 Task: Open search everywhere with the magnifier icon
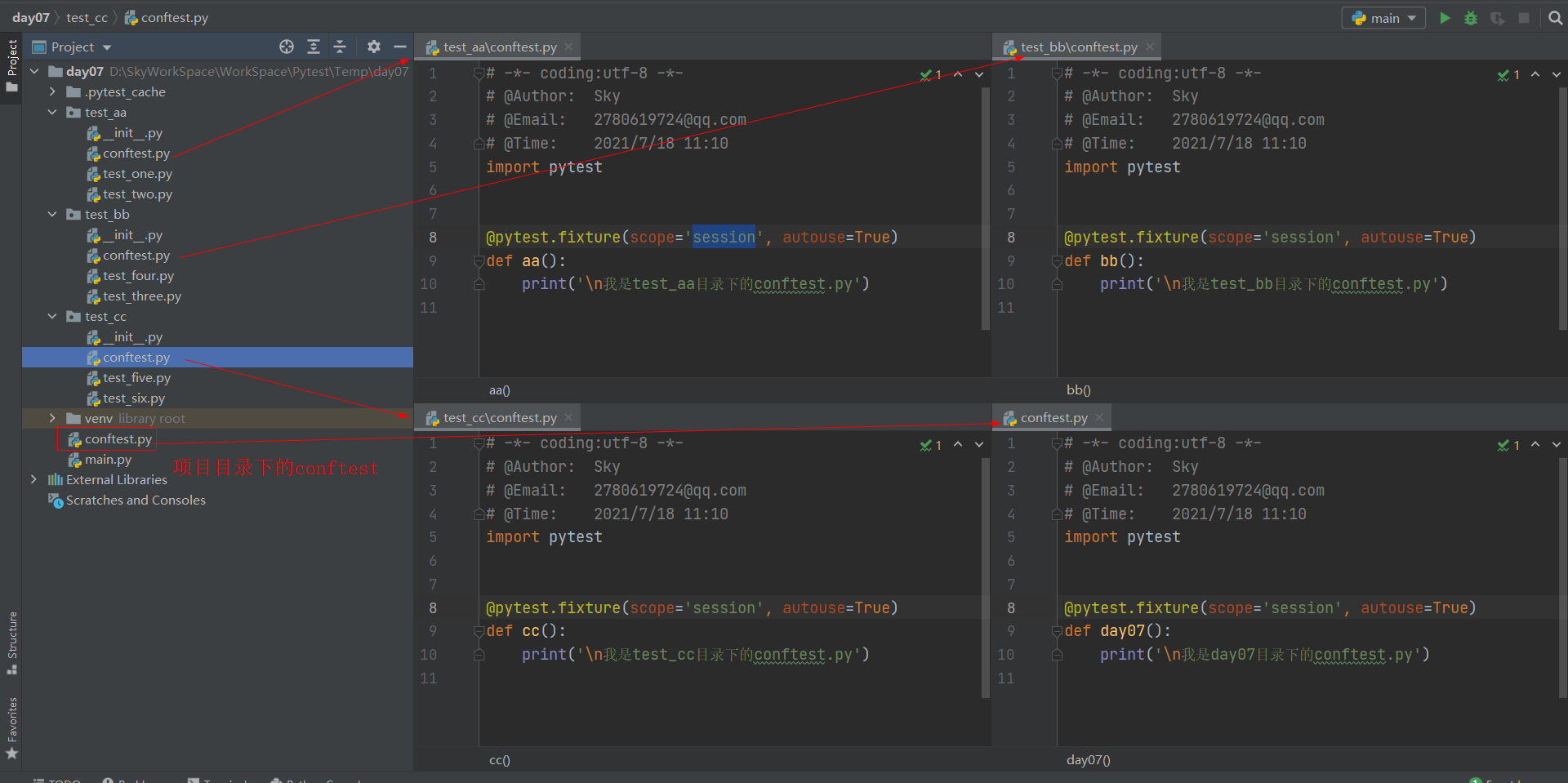click(x=1555, y=18)
